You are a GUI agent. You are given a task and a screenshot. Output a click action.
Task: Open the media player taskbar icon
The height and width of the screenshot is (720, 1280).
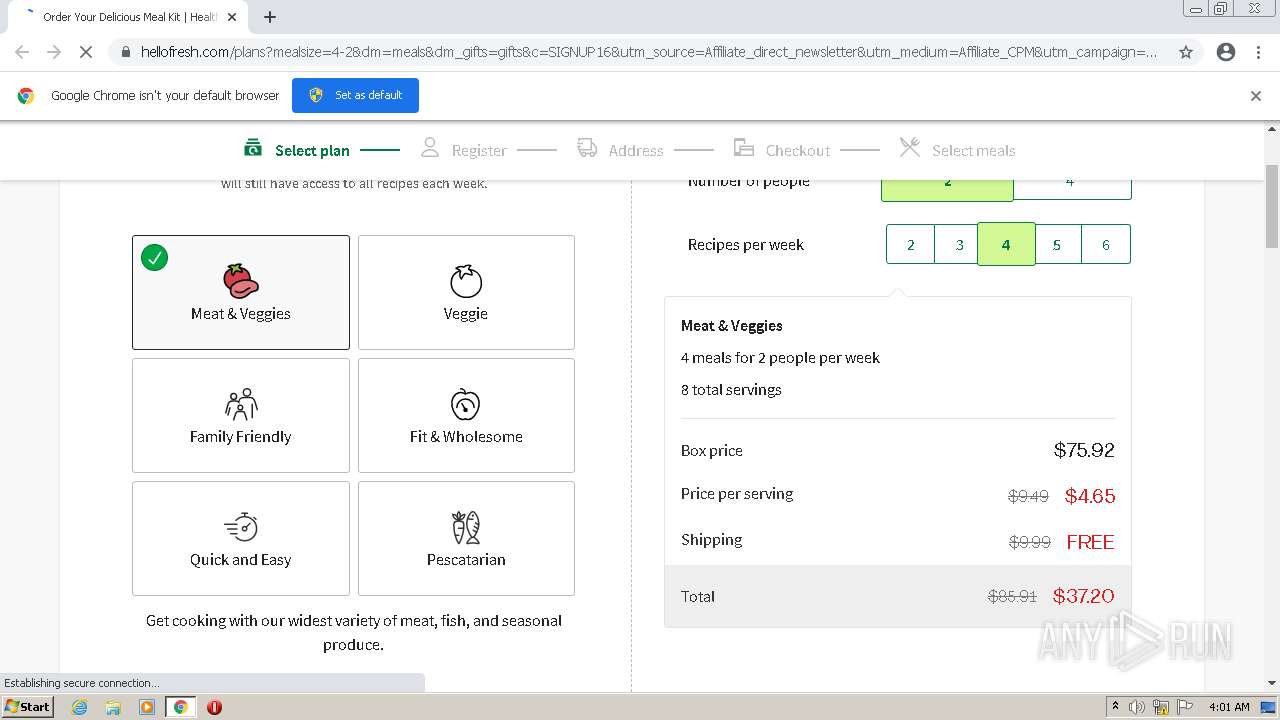(147, 707)
